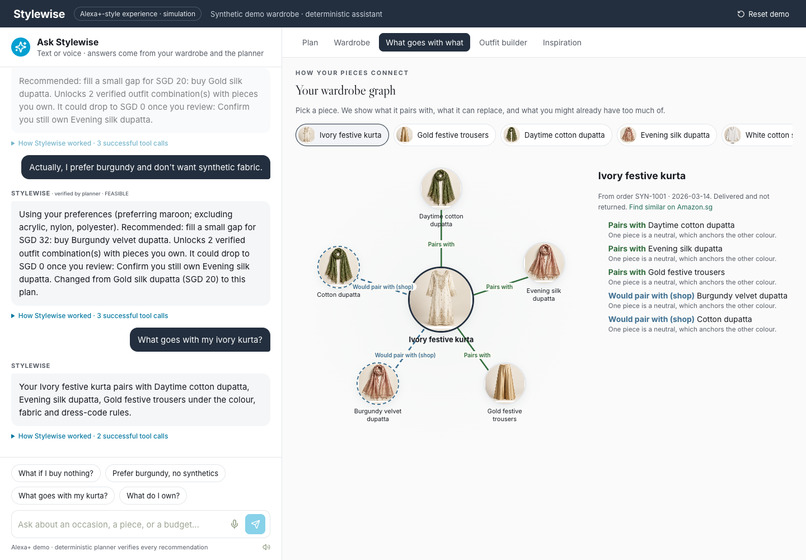Viewport: 806px width, 560px height.
Task: Click the Evening silk dupatta graph node
Action: tap(544, 262)
